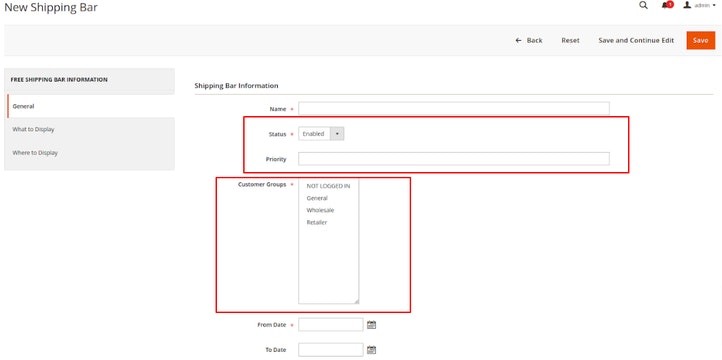Open the search magnifier icon
Viewport: 722px width, 360px height.
644,6
